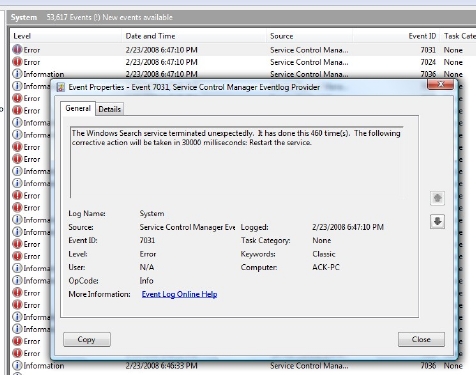Select the Error row with Event ID 7031
The height and width of the screenshot is (375, 476).
point(243,50)
